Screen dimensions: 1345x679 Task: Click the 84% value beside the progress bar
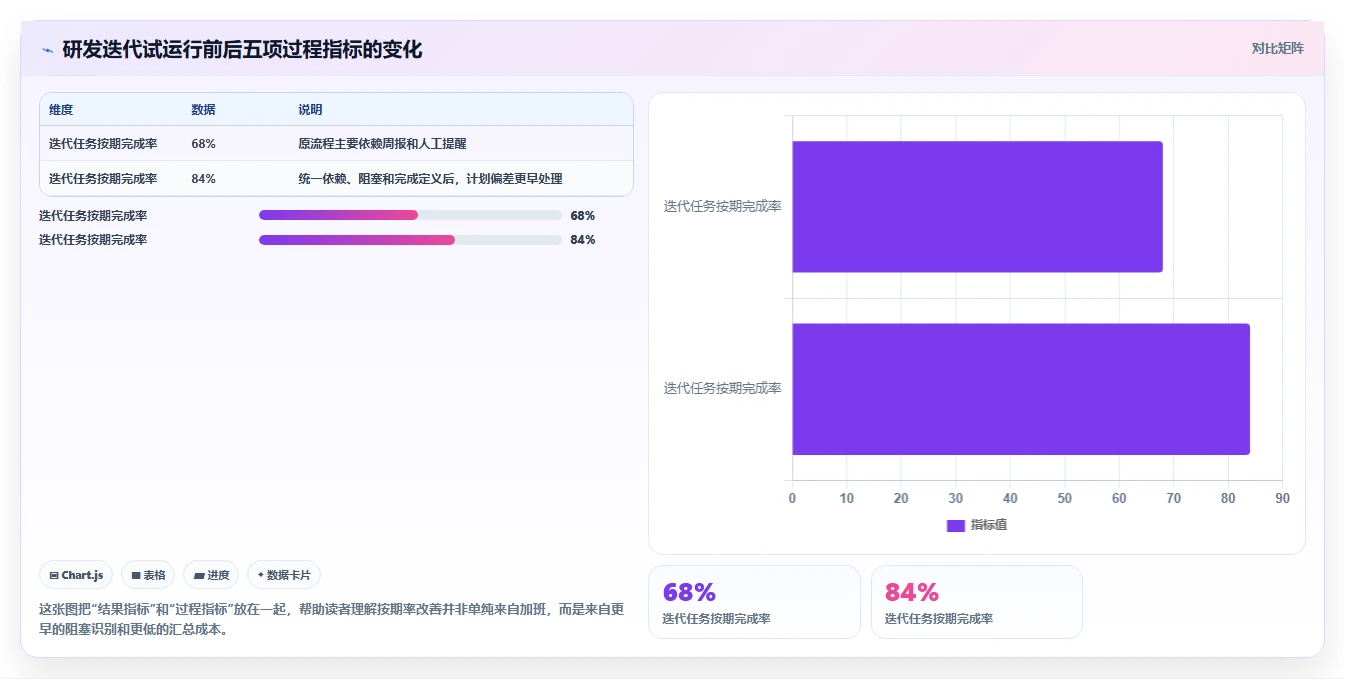(583, 240)
